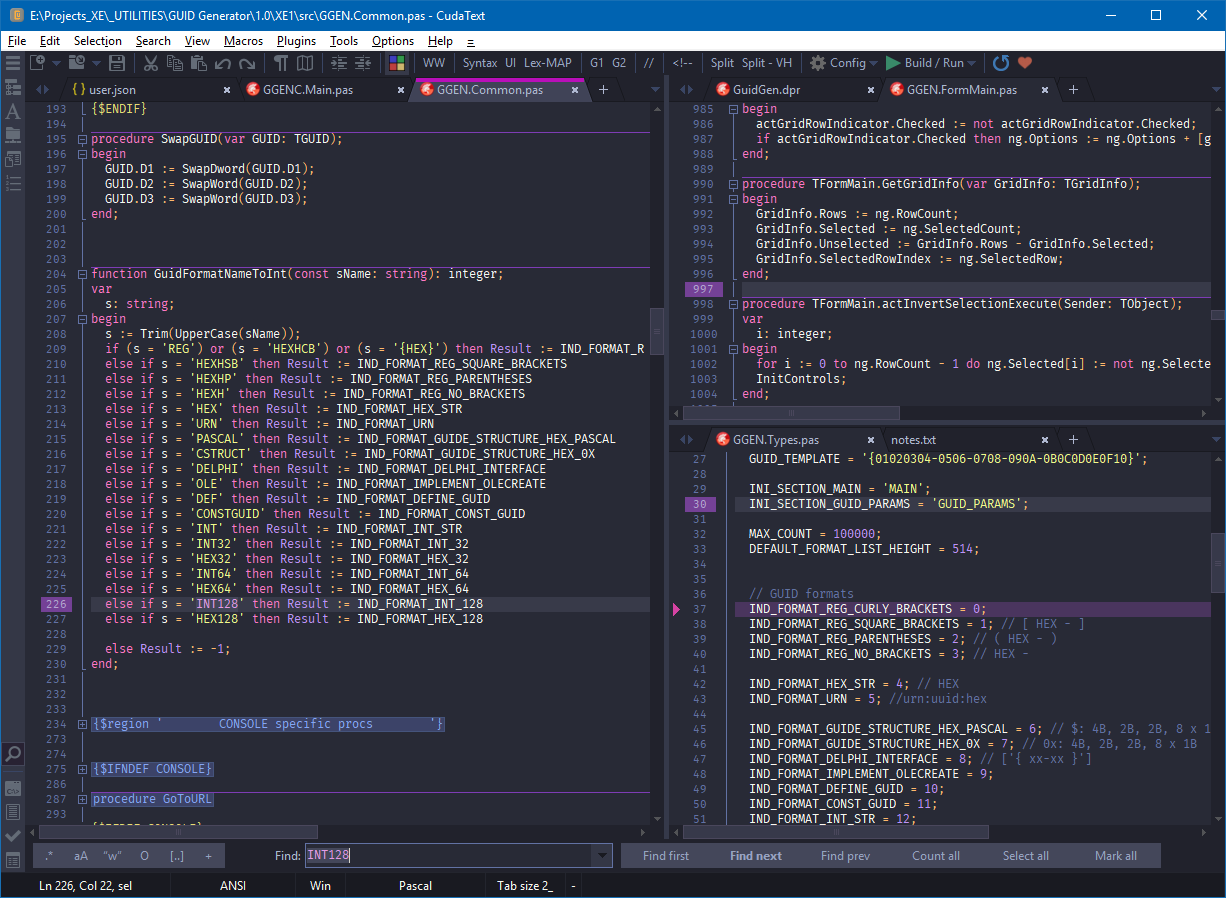Toggle whole words option "w"
Viewport: 1226px width, 898px height.
coord(113,856)
